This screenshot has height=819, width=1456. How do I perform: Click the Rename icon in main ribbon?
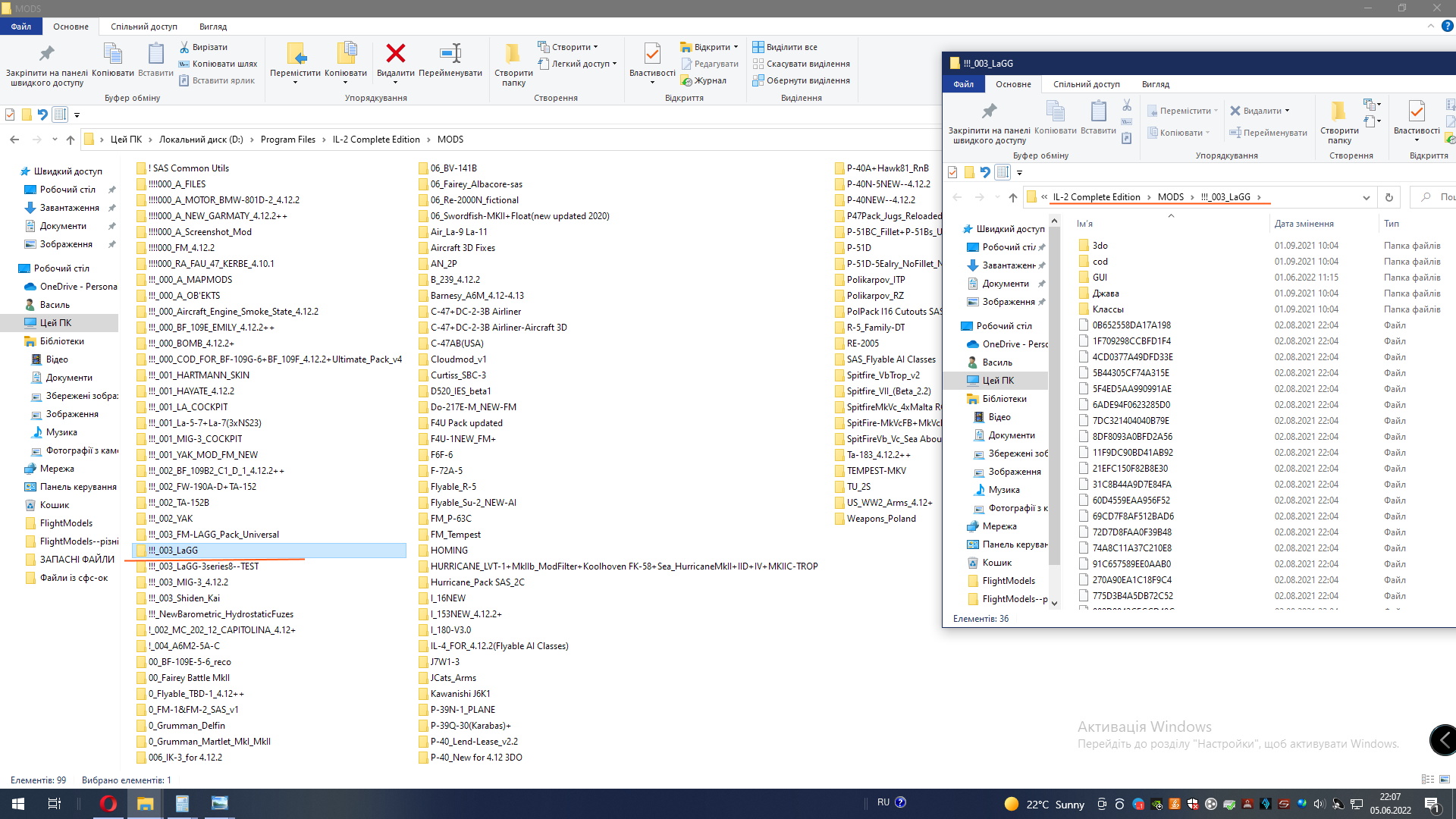pos(450,54)
